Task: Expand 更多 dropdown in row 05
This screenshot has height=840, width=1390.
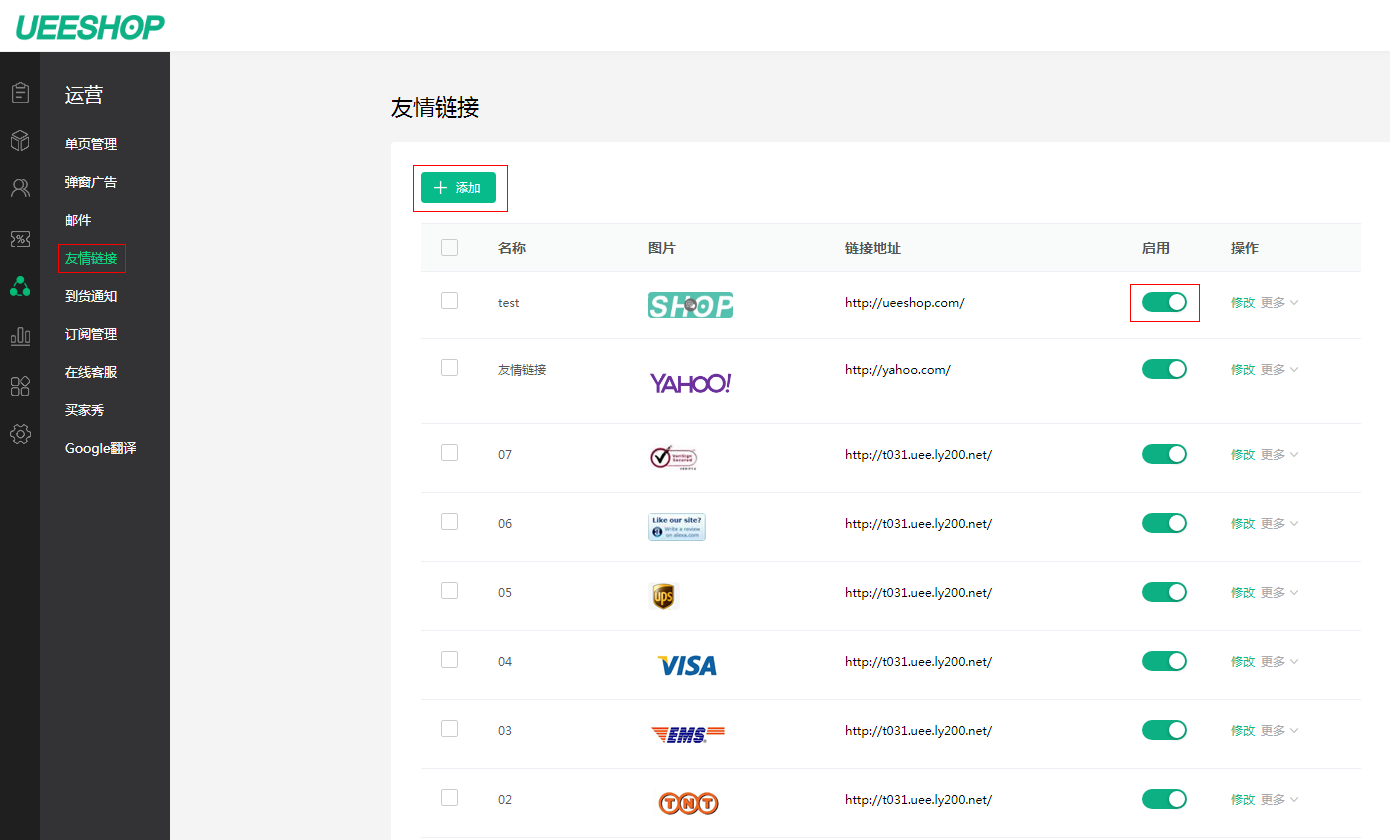Action: click(x=1279, y=592)
